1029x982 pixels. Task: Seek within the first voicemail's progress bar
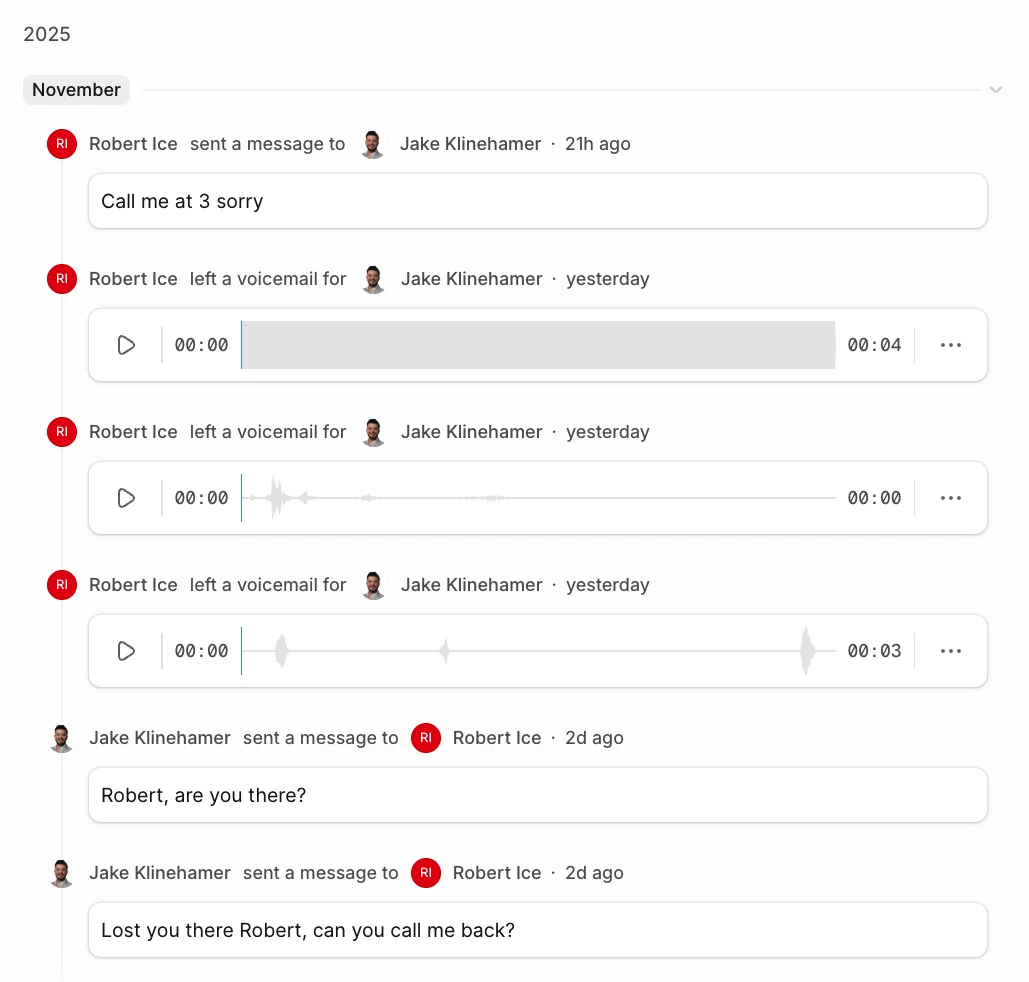[x=538, y=344]
